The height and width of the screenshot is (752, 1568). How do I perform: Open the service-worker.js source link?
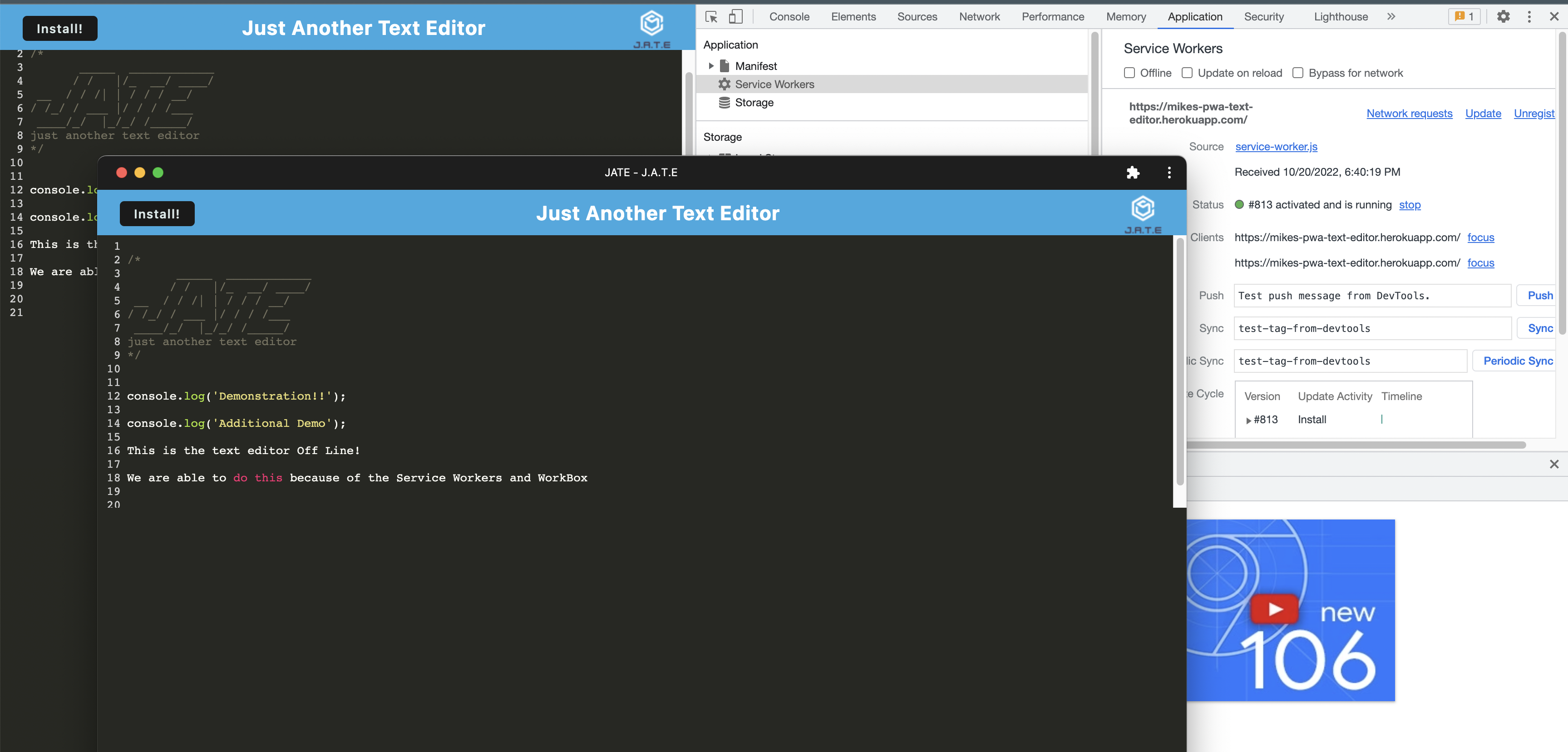coord(1276,146)
